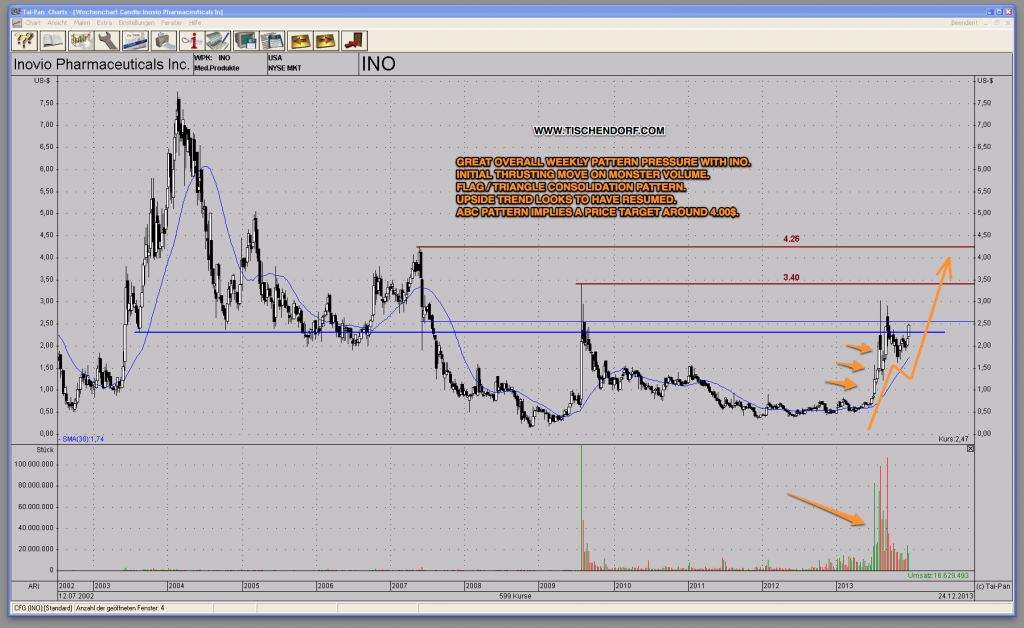1024x628 pixels.
Task: Exit via the red door icon
Action: point(356,40)
